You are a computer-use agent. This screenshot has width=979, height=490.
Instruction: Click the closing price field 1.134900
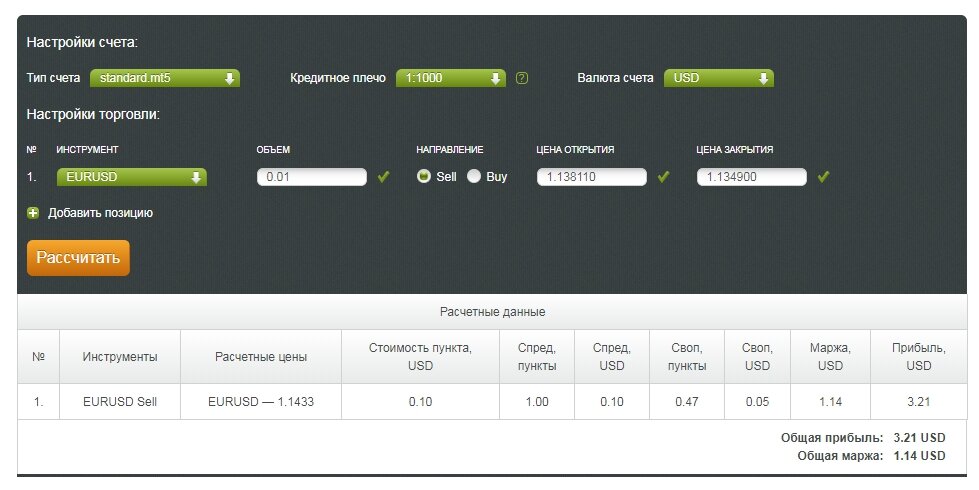[x=752, y=177]
